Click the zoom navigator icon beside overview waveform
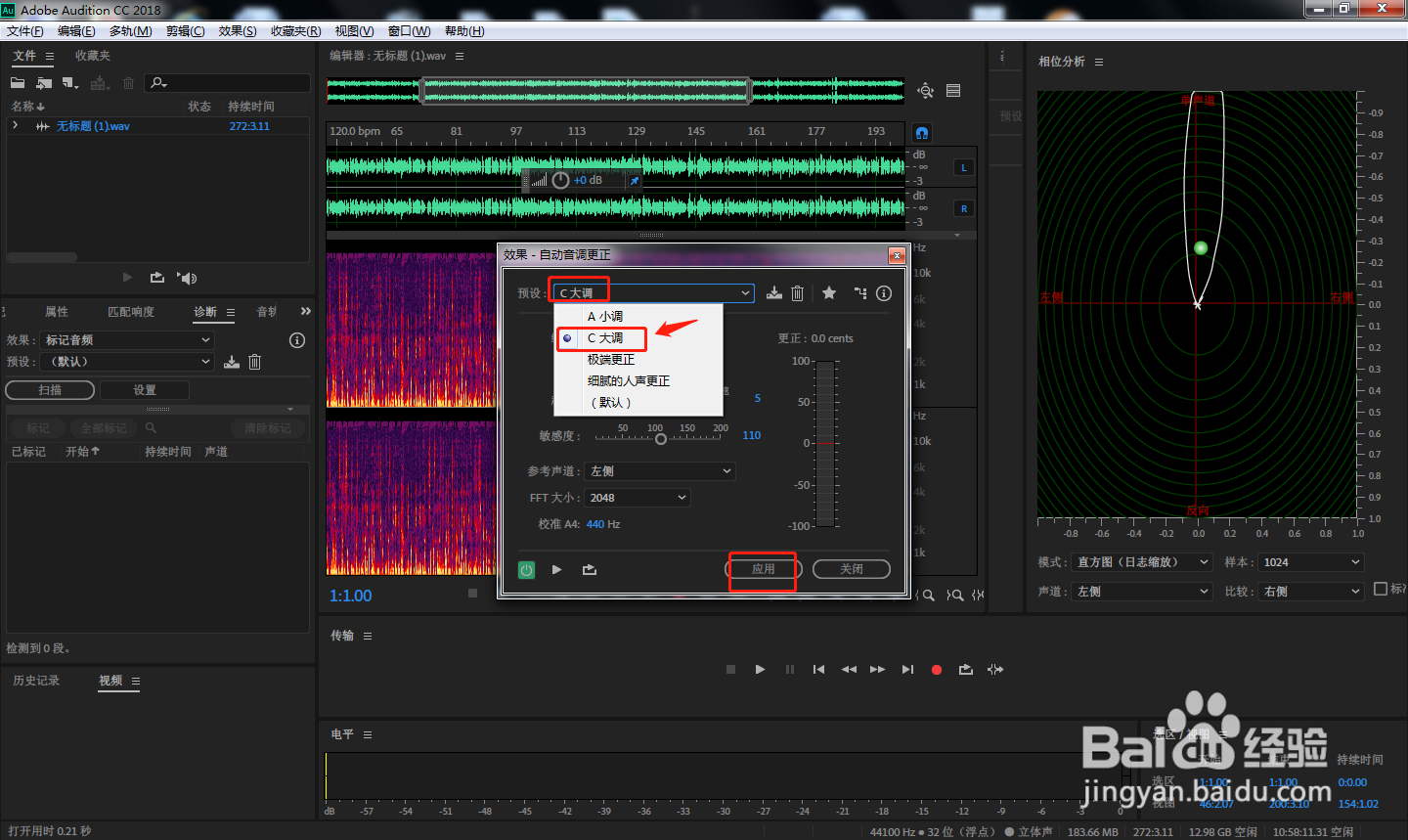1408x840 pixels. click(925, 91)
